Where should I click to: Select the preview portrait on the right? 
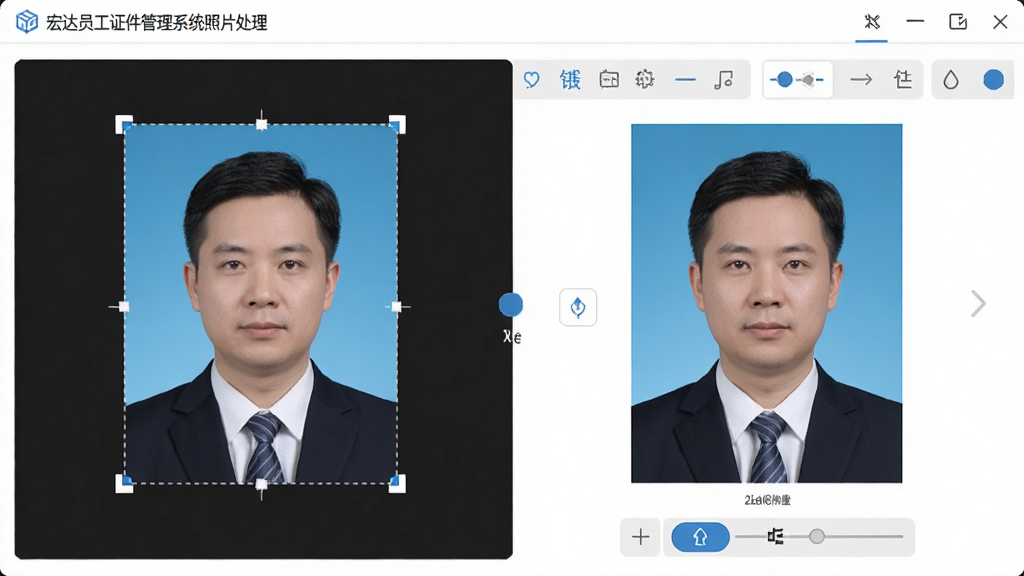click(767, 304)
